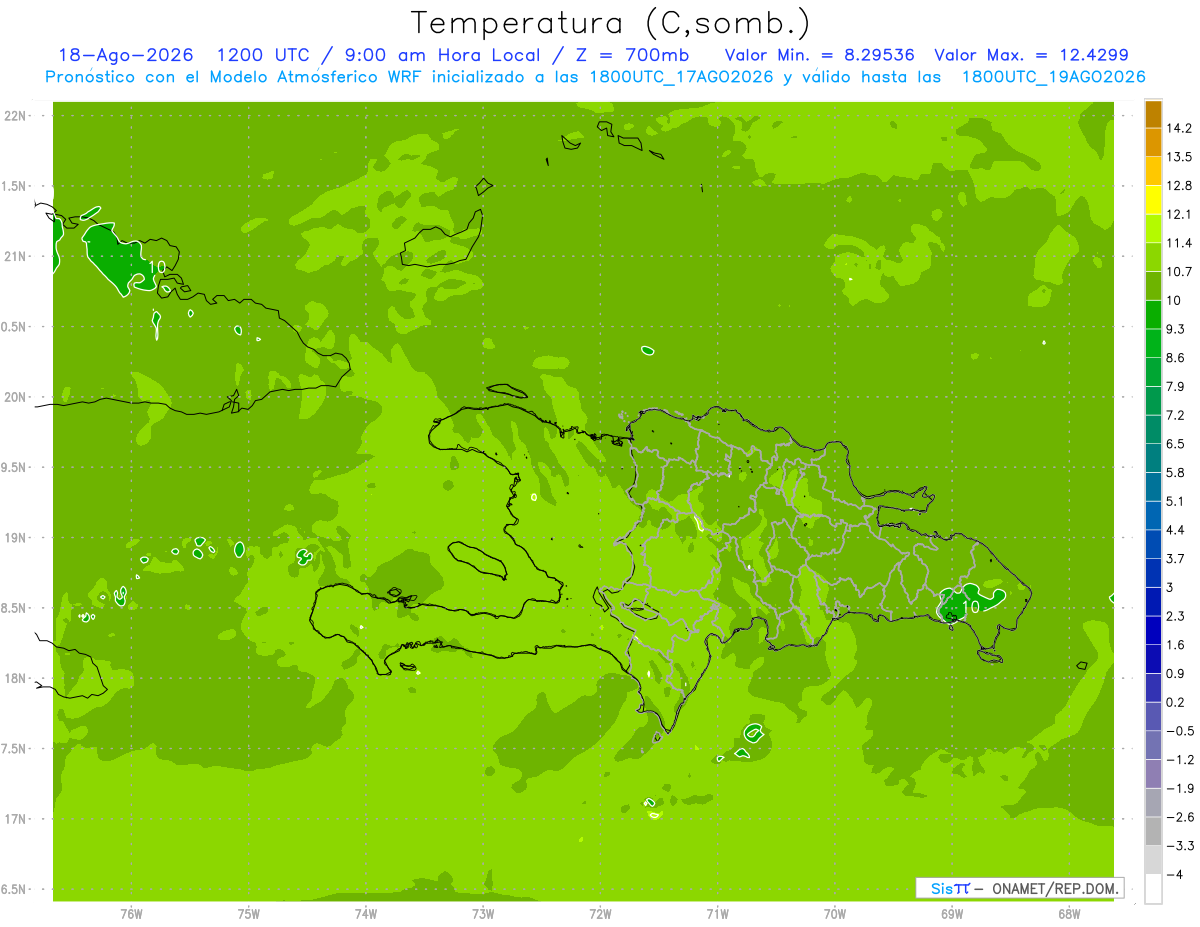Click the '10' contour label near Cuba
Viewport: 1200px width, 927px height.
pyautogui.click(x=156, y=267)
